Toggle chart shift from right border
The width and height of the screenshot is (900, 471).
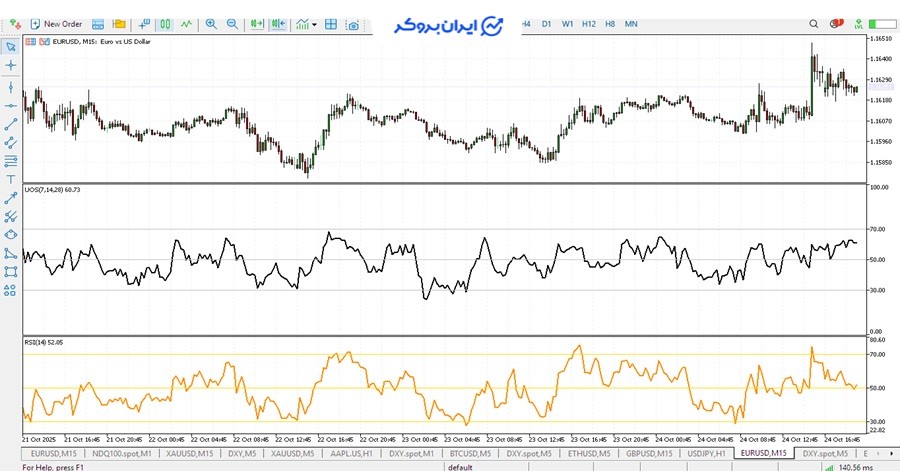pyautogui.click(x=280, y=23)
